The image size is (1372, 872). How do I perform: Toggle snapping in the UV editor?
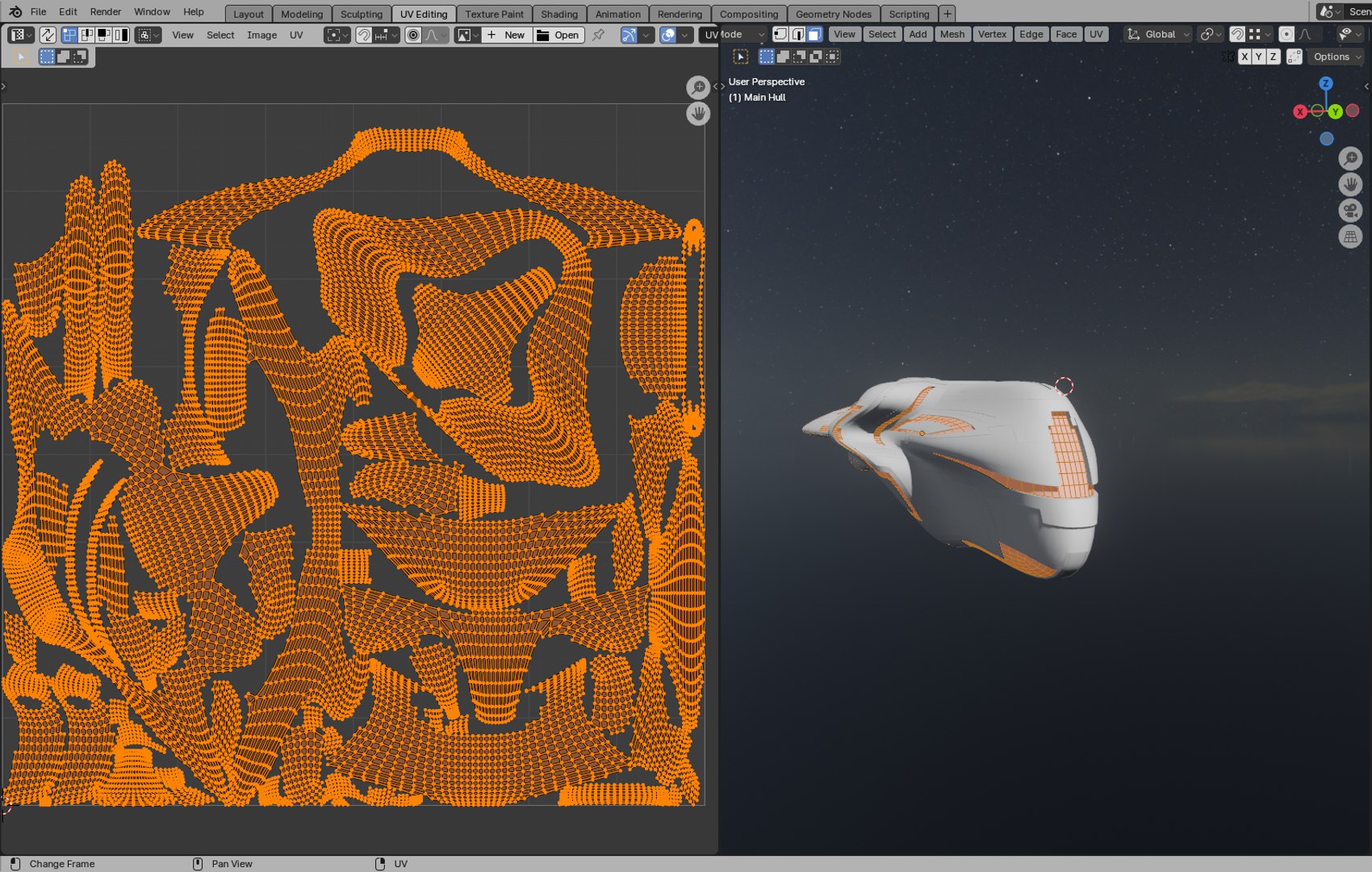point(364,35)
